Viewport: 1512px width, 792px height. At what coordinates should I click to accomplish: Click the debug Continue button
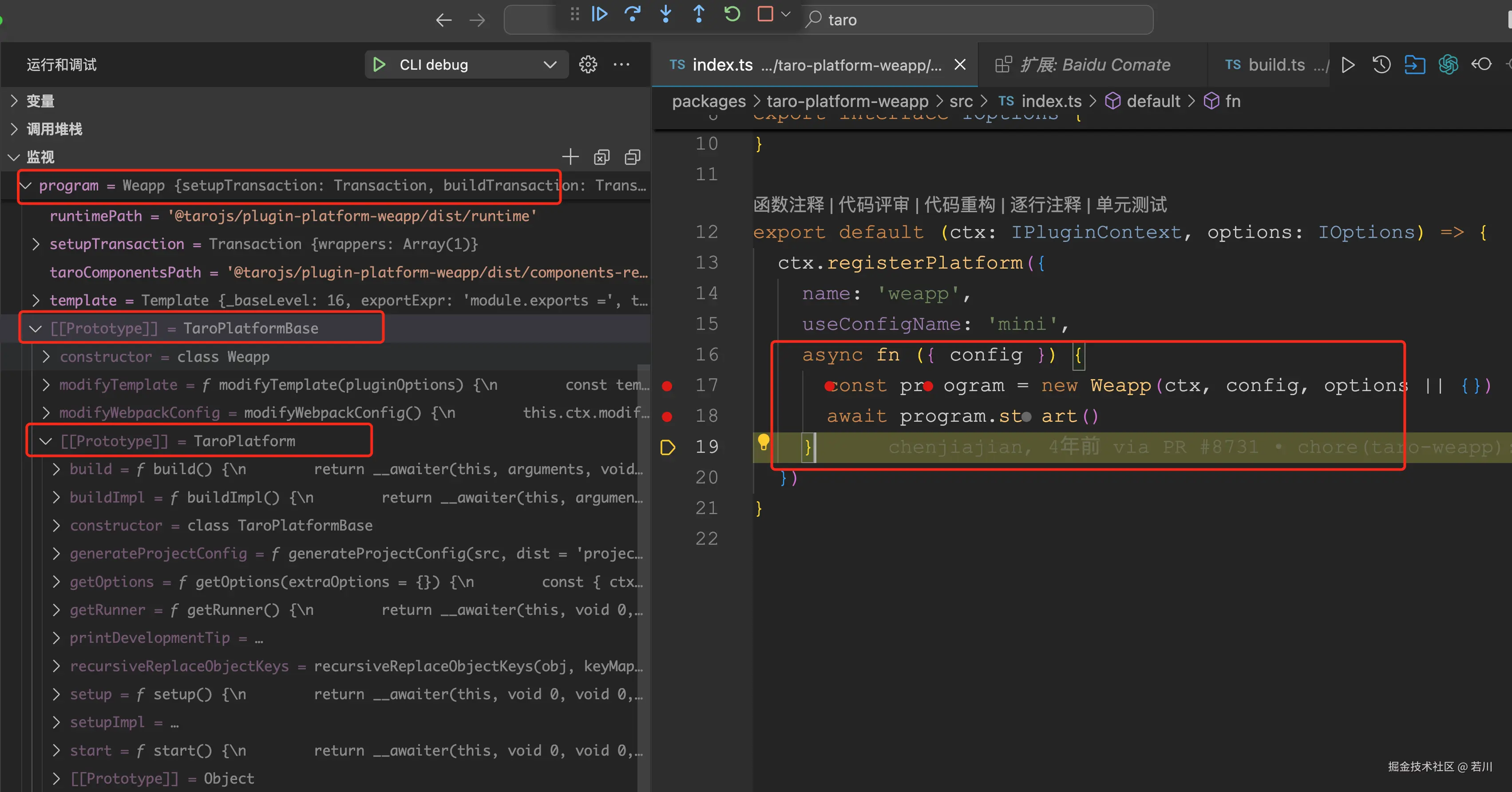599,13
